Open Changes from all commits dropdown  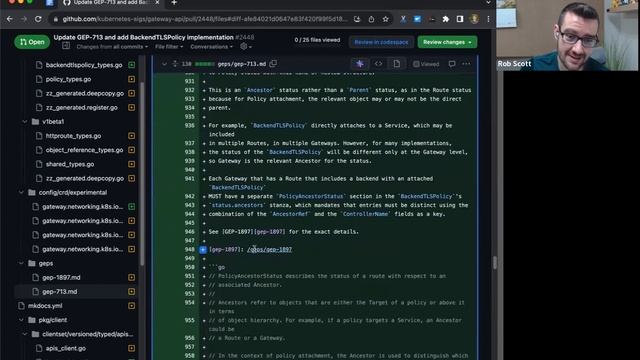[112, 47]
